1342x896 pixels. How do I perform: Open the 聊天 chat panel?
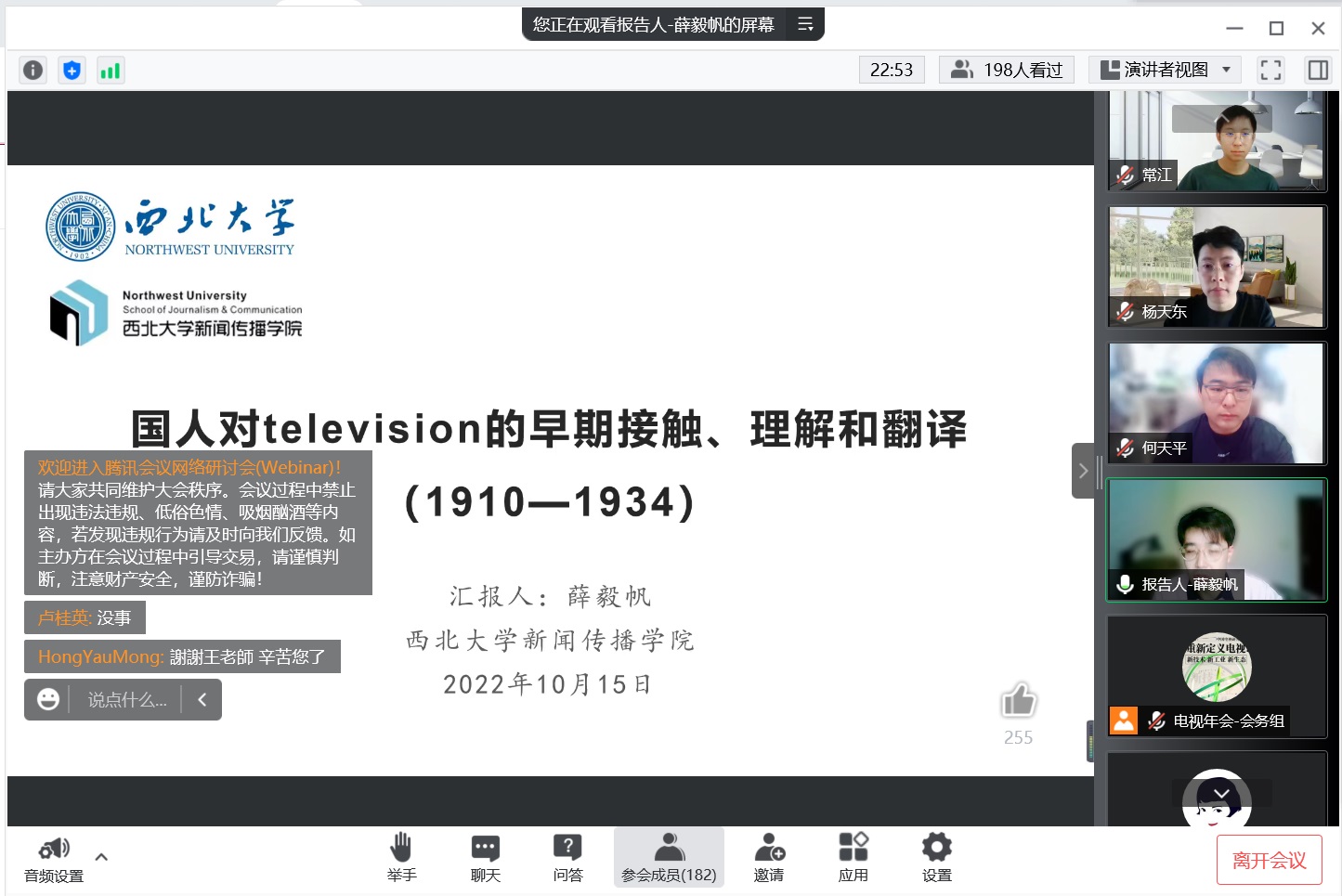coord(485,857)
